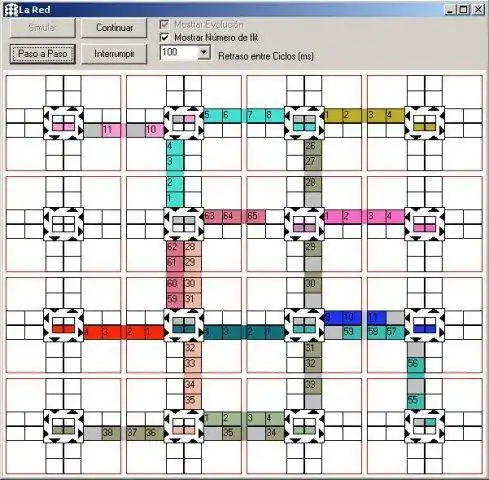Click the teal flit numbered 59
Screen dimensions: 489x480
tap(352, 332)
